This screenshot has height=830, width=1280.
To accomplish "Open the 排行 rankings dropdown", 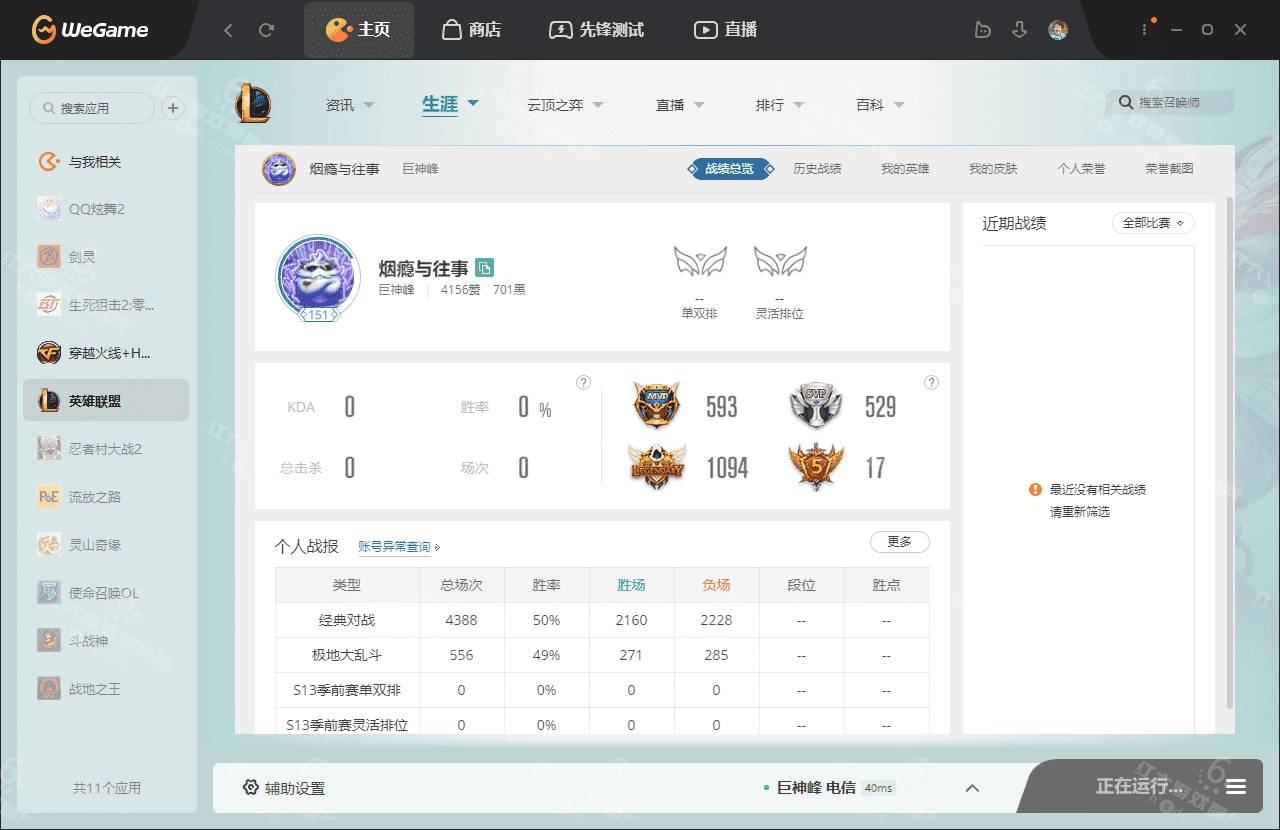I will (780, 105).
